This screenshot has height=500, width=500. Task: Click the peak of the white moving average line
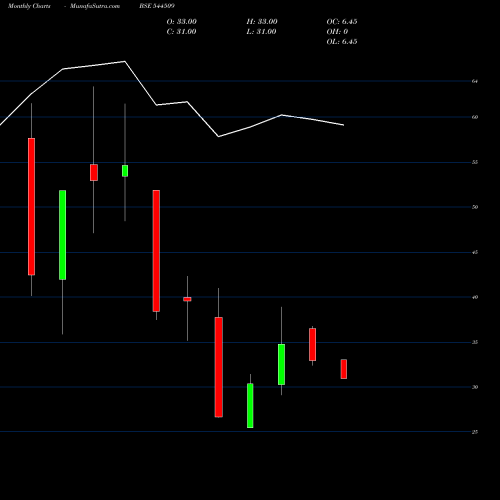pos(125,61)
